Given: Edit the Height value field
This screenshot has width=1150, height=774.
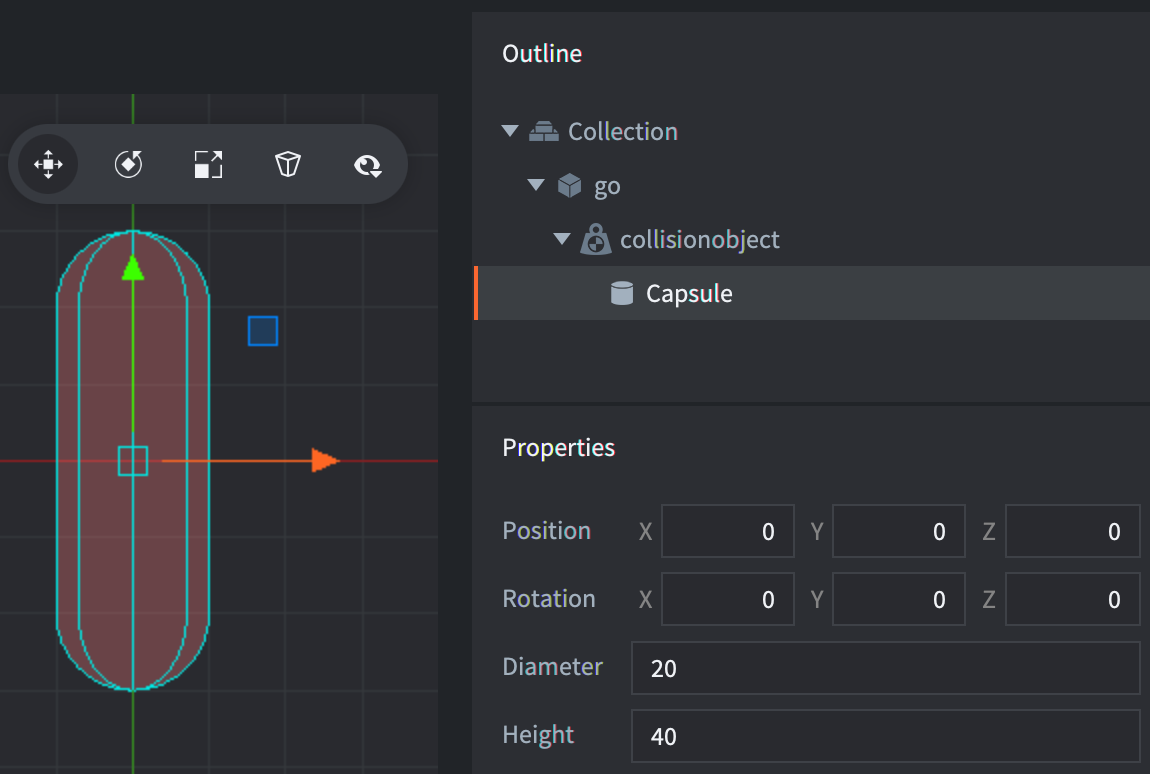Looking at the screenshot, I should (x=884, y=736).
